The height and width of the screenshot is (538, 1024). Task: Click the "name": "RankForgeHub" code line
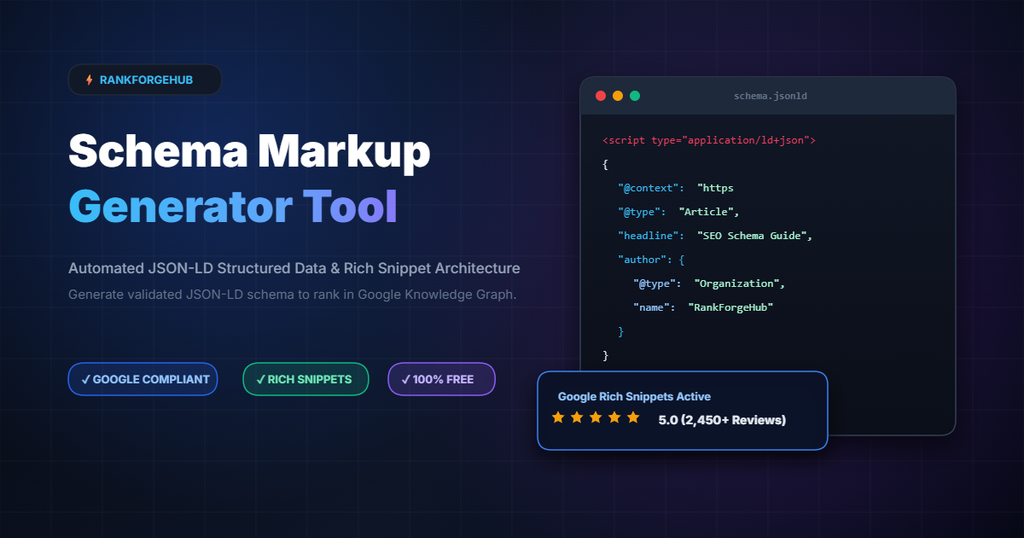(703, 308)
